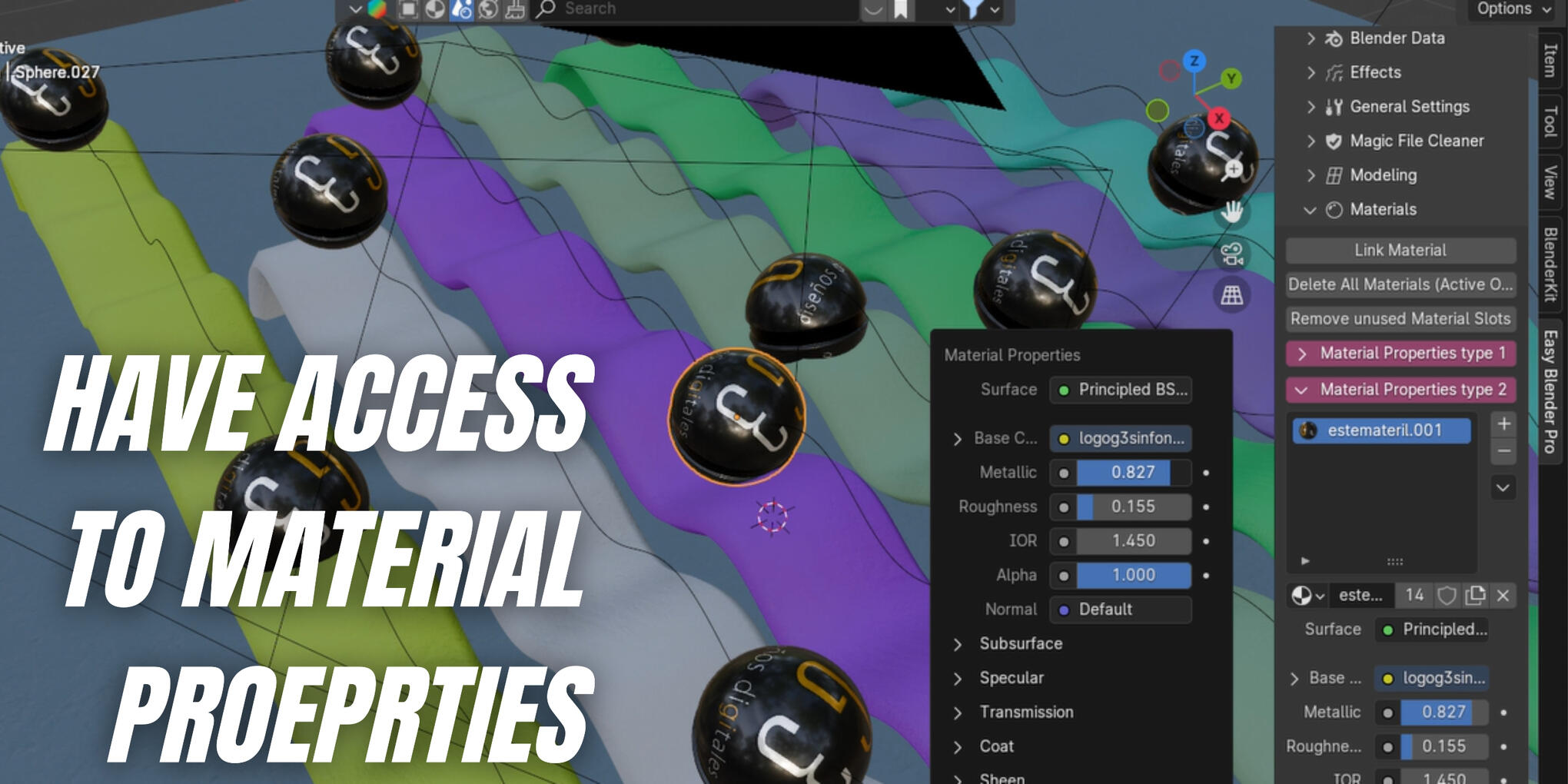Screen dimensions: 1568x784
Task: Toggle the camera view gizmo
Action: pos(1232,254)
